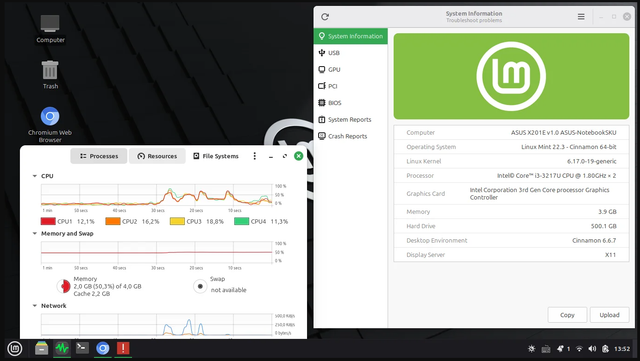Switch to the Resources tab in System Monitor
The image size is (640, 361).
[x=157, y=156]
